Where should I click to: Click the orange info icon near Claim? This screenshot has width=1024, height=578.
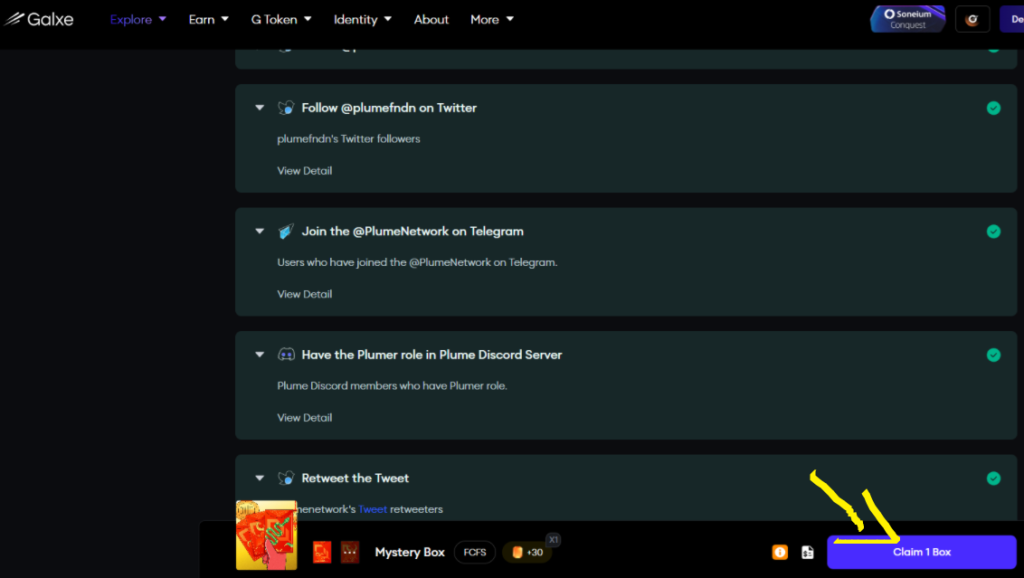coord(780,552)
